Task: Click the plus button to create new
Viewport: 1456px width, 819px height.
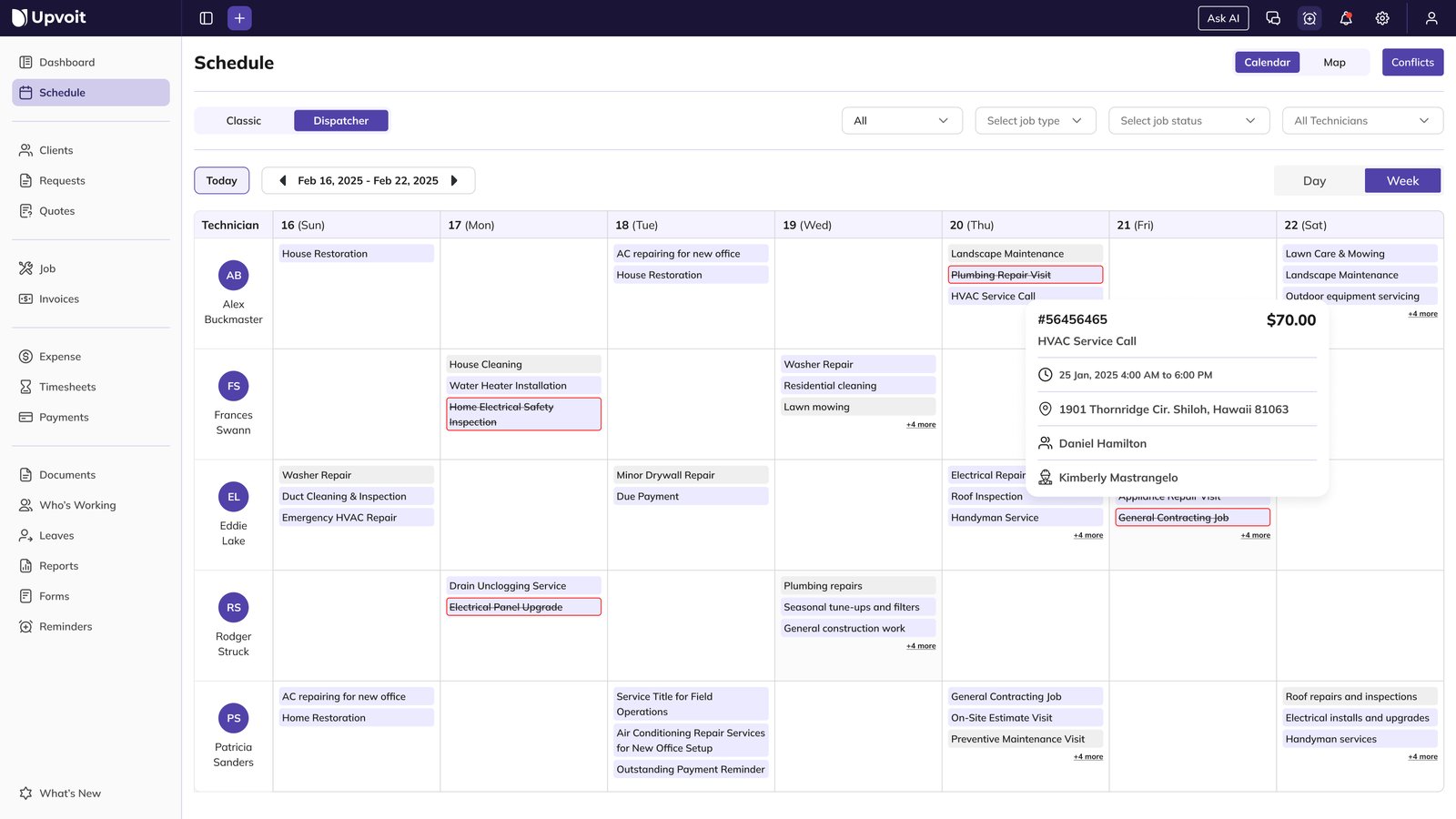Action: [x=239, y=17]
